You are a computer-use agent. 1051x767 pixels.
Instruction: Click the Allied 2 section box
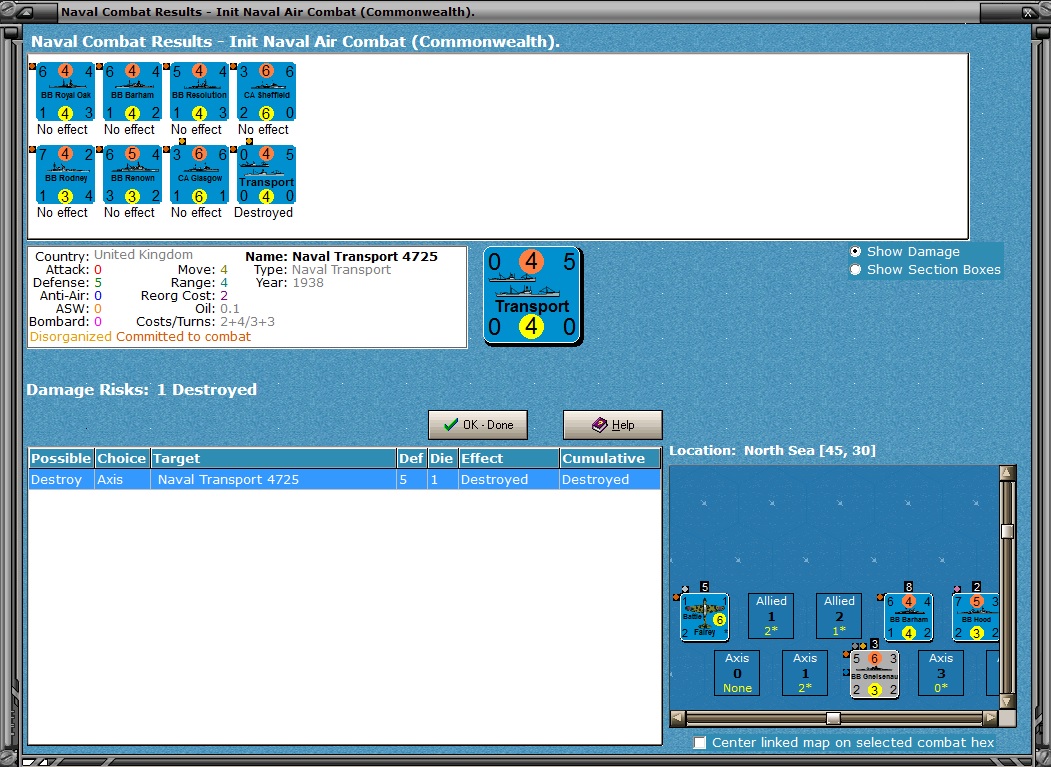click(x=839, y=615)
